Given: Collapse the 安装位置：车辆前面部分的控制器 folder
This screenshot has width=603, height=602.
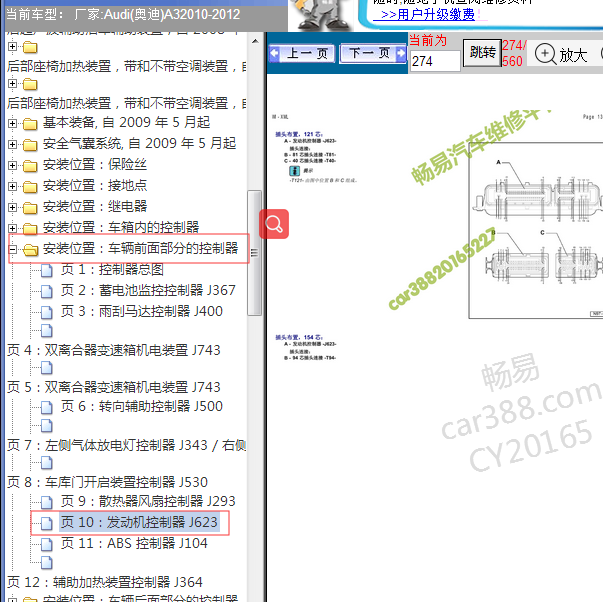Looking at the screenshot, I should pos(12,249).
